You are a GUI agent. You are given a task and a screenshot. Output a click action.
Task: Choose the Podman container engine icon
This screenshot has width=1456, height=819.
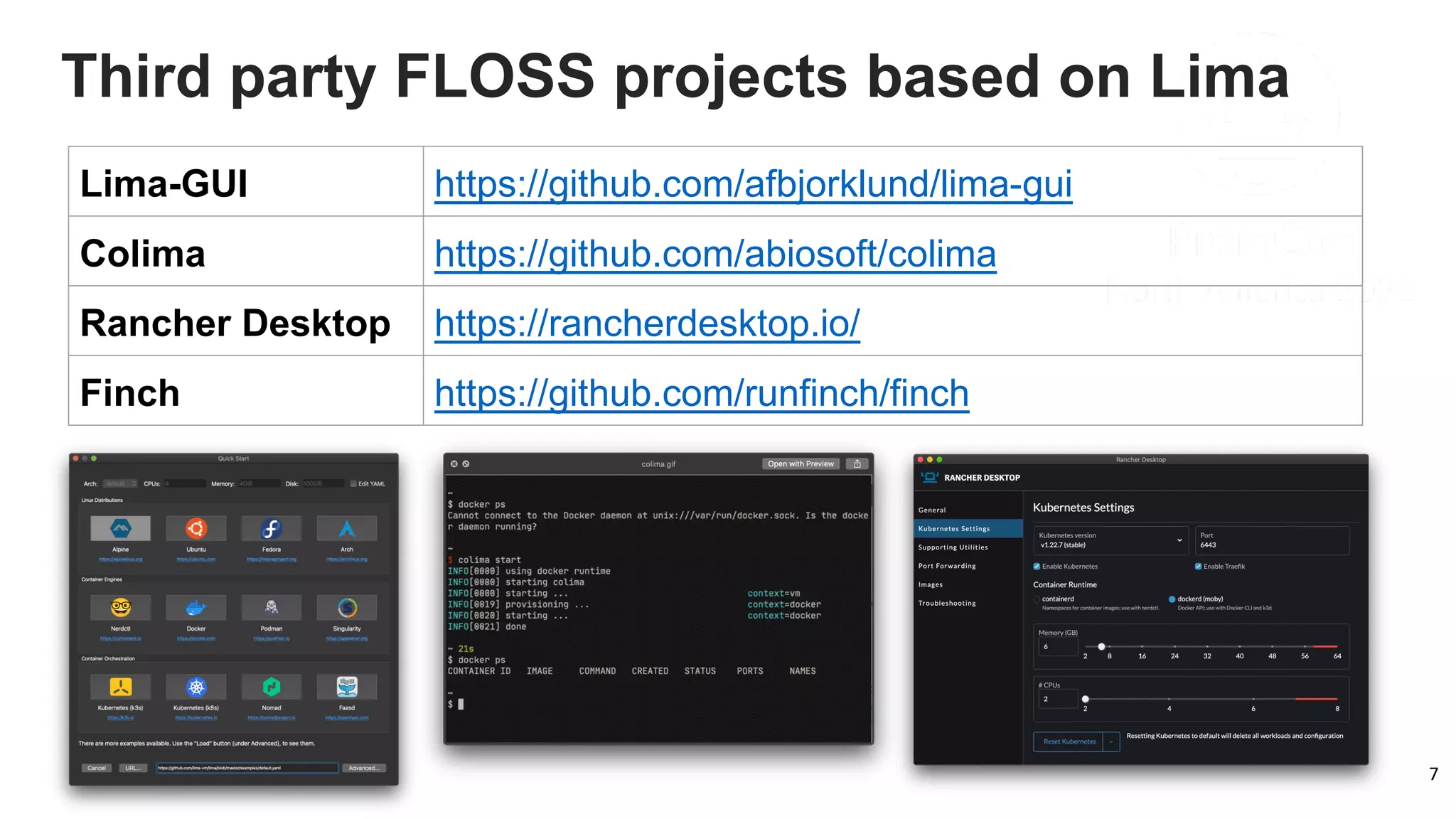[272, 608]
